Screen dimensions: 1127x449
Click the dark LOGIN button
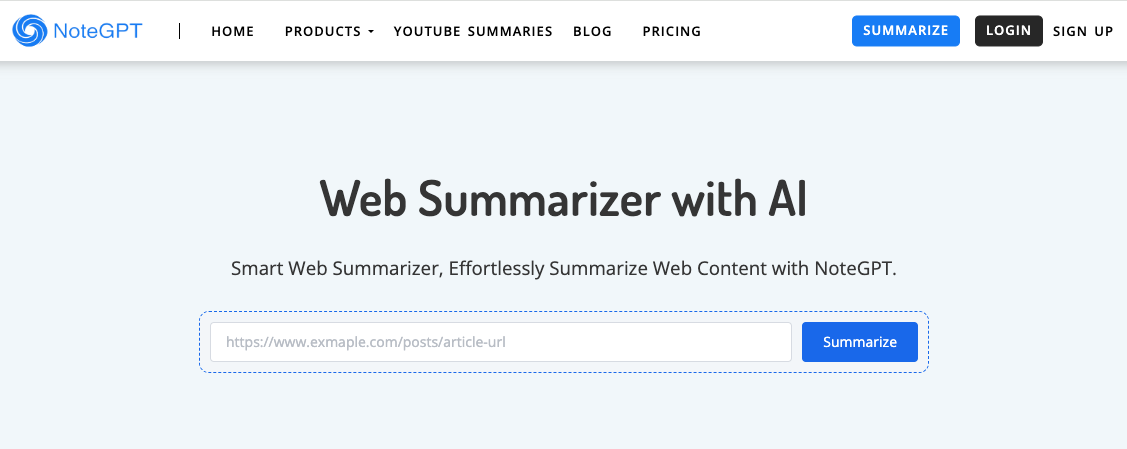(x=1008, y=31)
